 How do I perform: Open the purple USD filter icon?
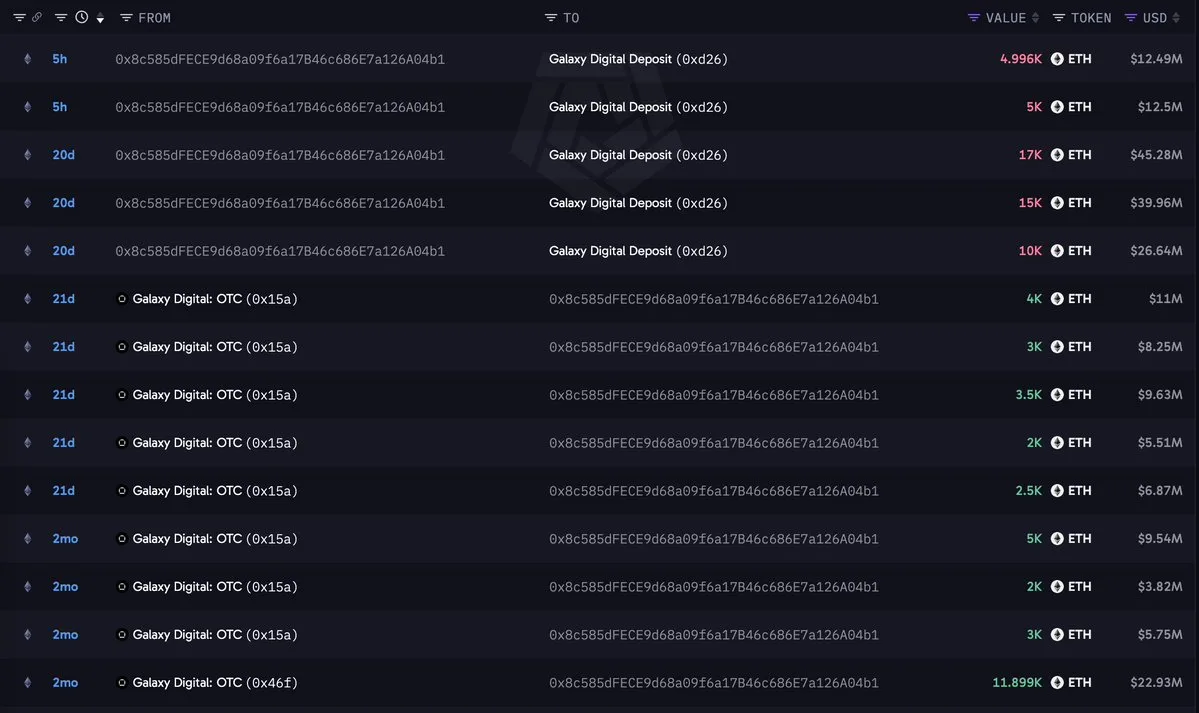click(x=1130, y=18)
